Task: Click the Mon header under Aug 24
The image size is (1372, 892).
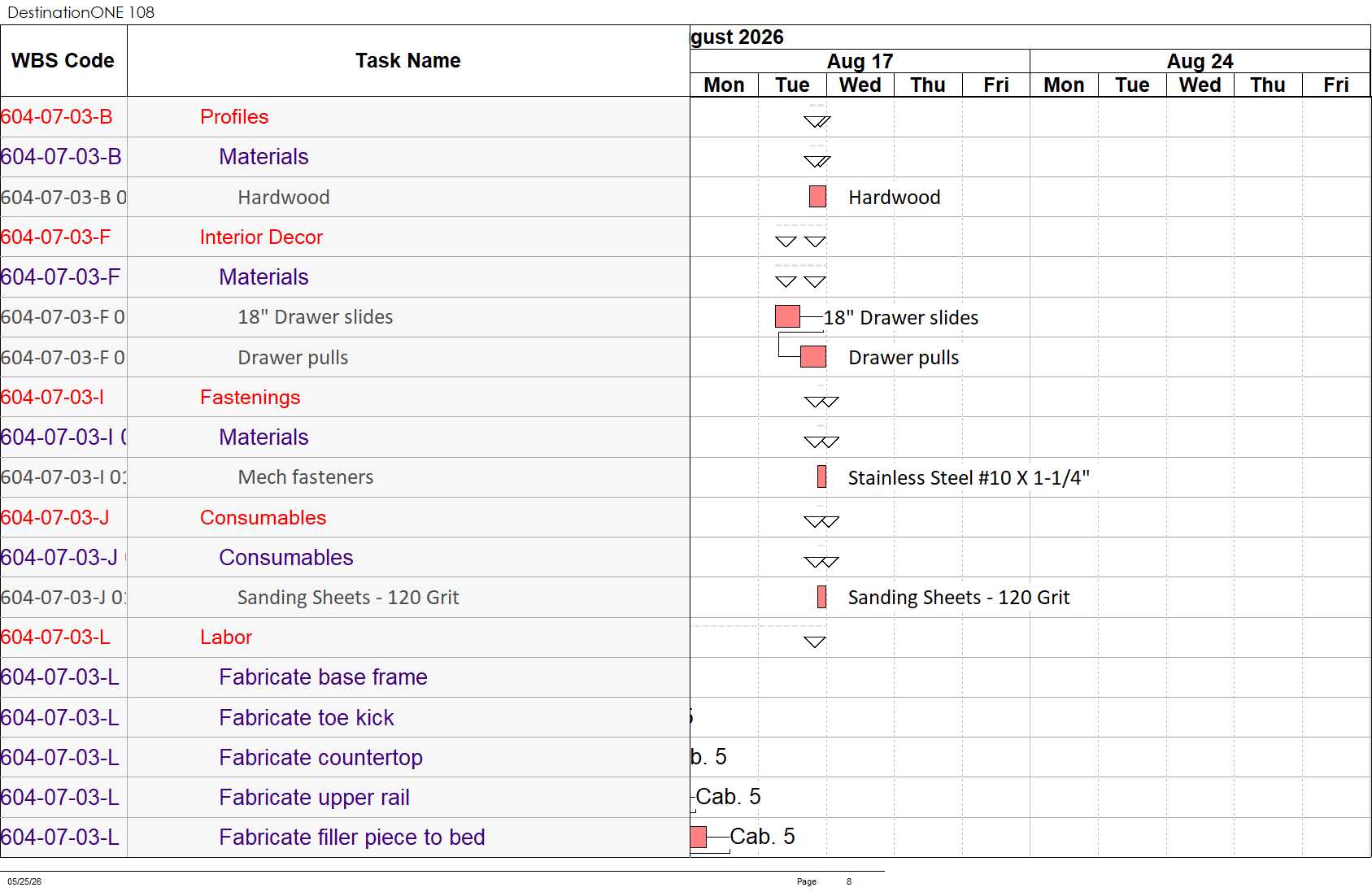Action: [x=1064, y=85]
